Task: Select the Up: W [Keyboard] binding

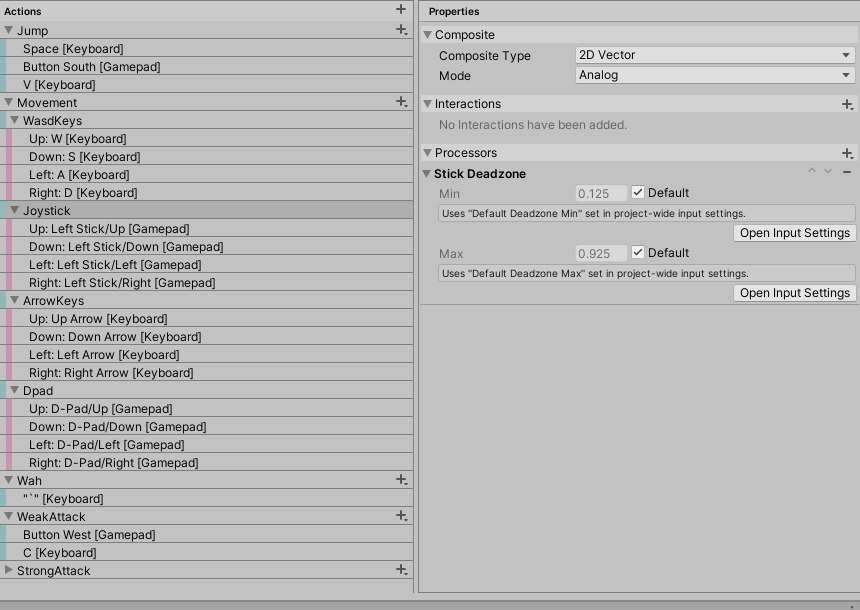Action: [x=207, y=138]
